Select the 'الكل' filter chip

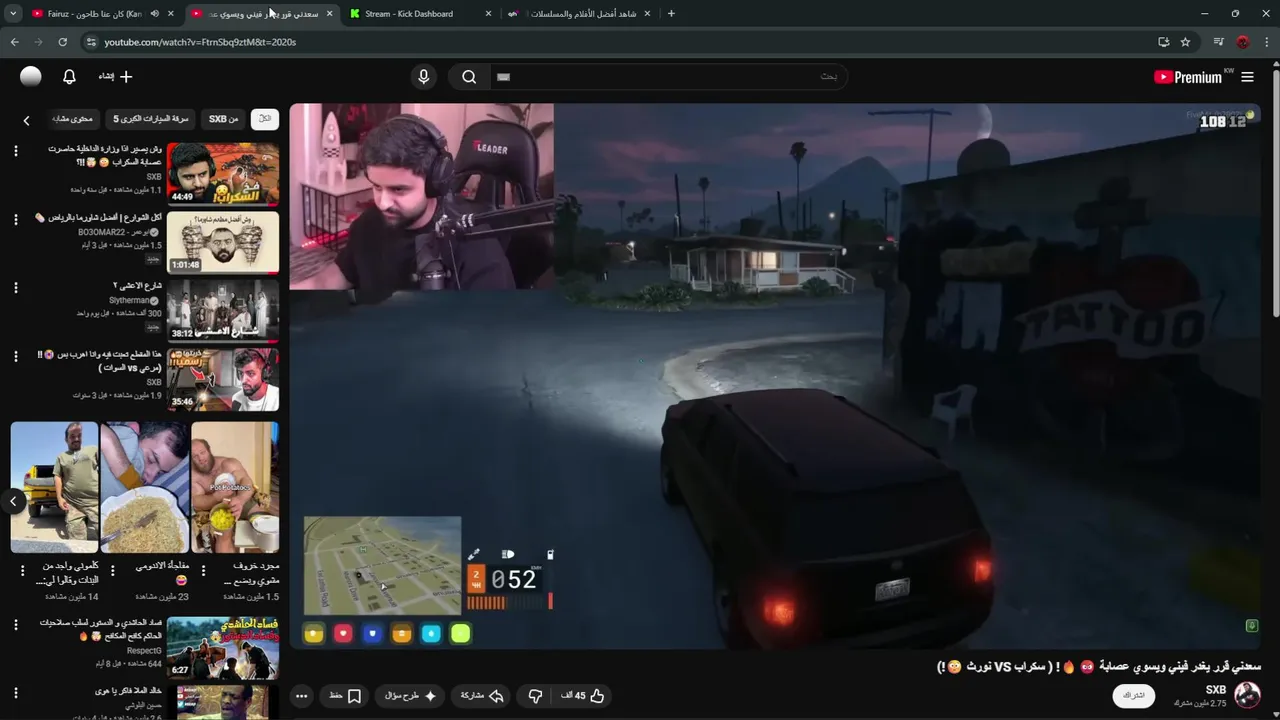264,119
